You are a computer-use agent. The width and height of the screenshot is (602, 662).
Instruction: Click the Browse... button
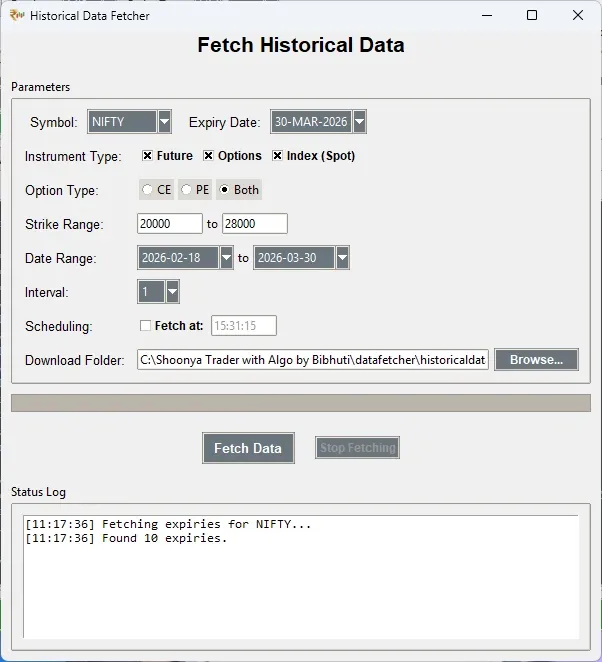[536, 360]
